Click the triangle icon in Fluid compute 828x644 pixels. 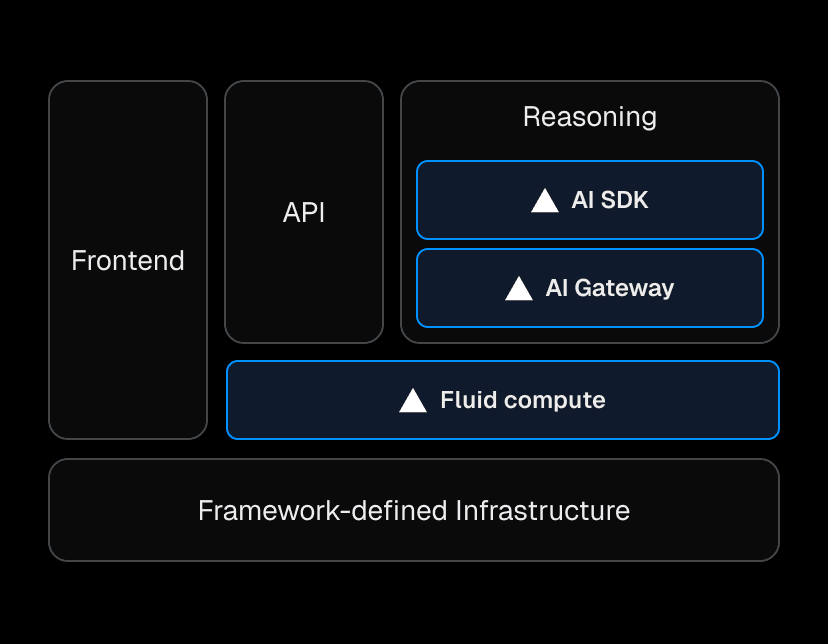tap(413, 401)
